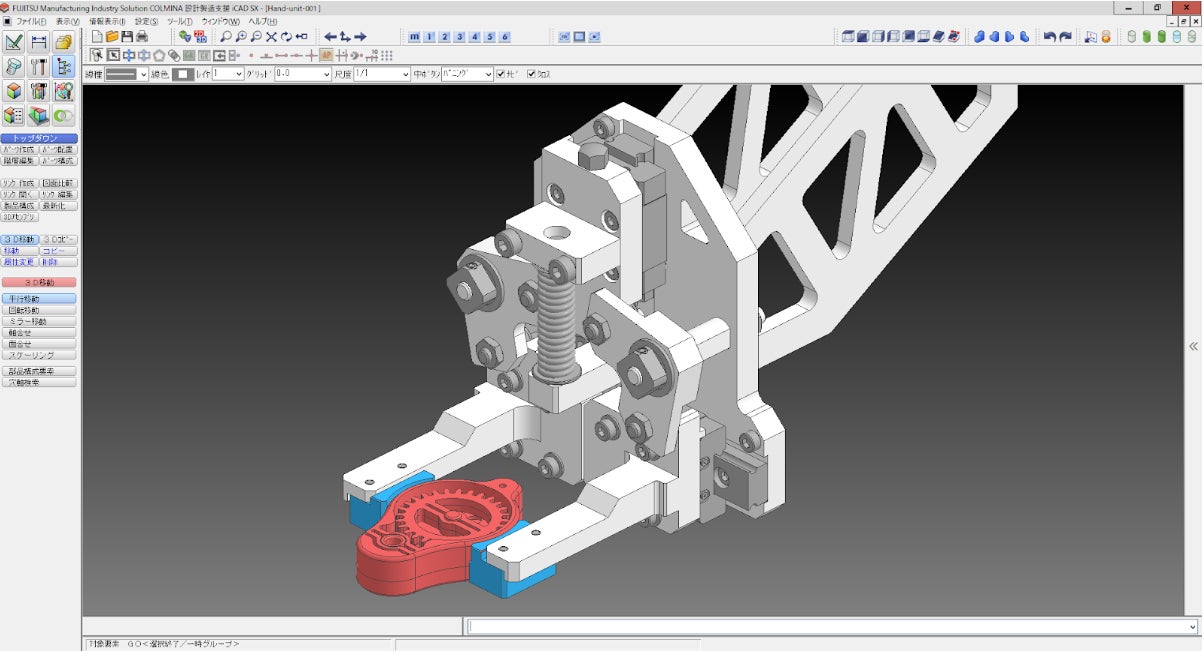Select the 回転移動 command
This screenshot has width=1204, height=652.
(x=39, y=311)
